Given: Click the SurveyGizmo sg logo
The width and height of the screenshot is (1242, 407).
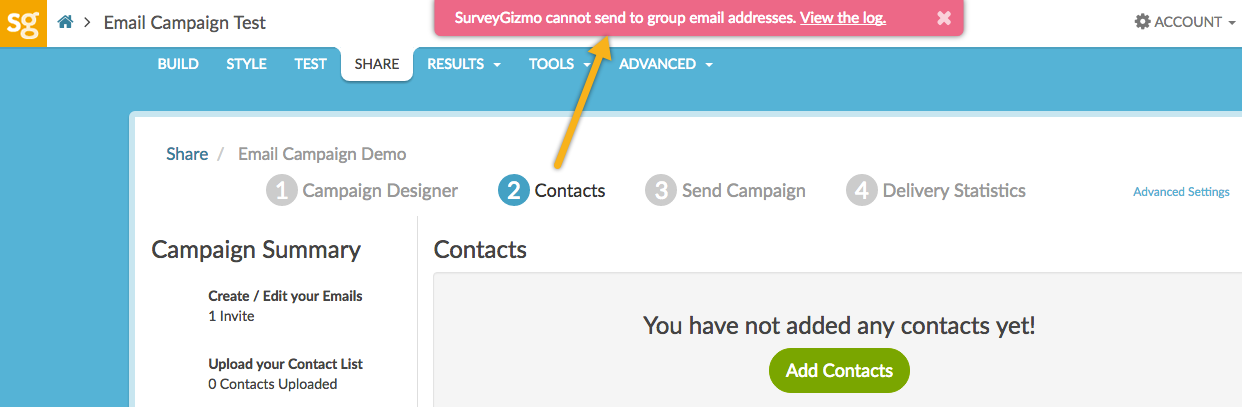Looking at the screenshot, I should (22, 22).
